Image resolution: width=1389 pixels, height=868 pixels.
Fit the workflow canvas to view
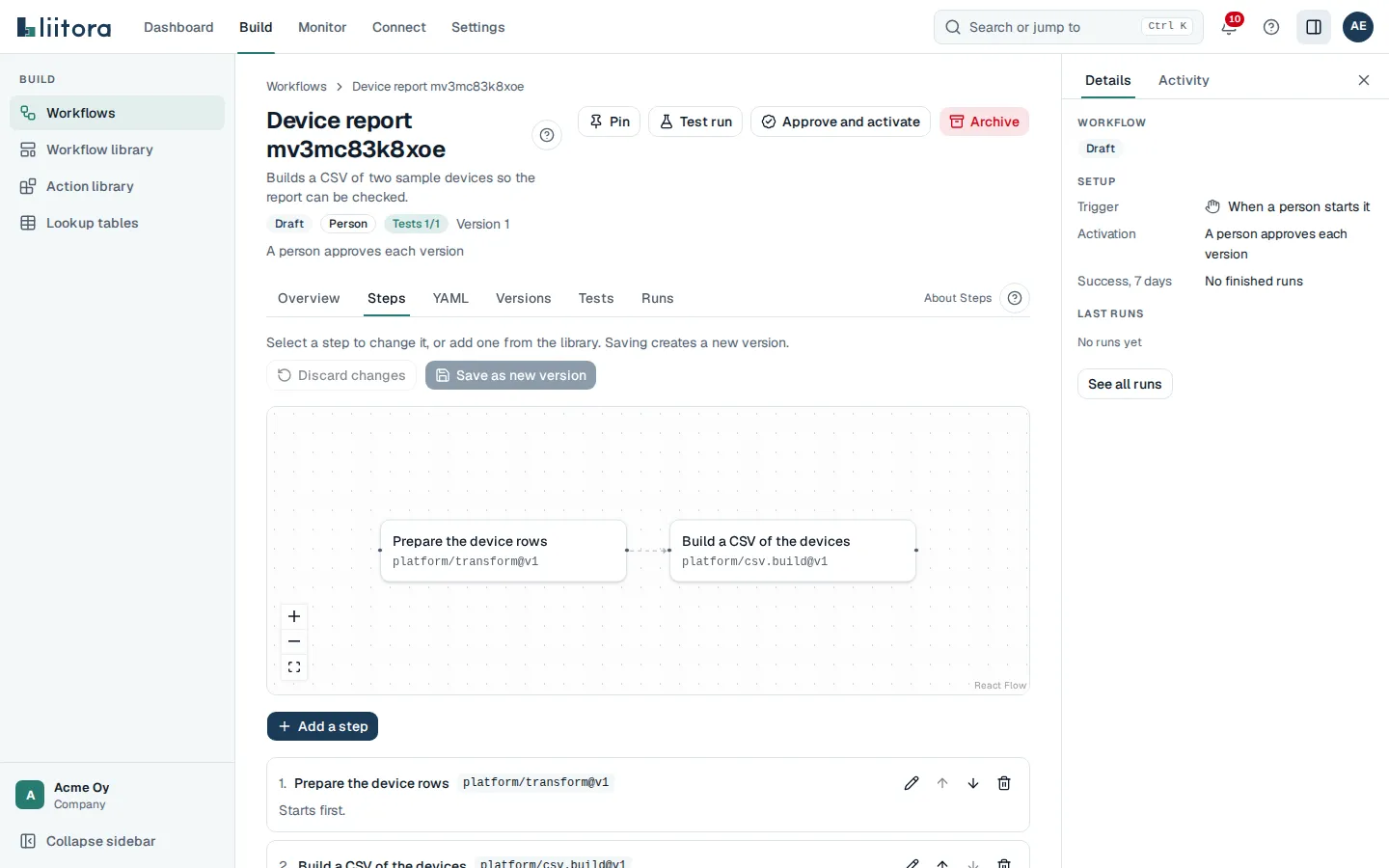coord(294,666)
